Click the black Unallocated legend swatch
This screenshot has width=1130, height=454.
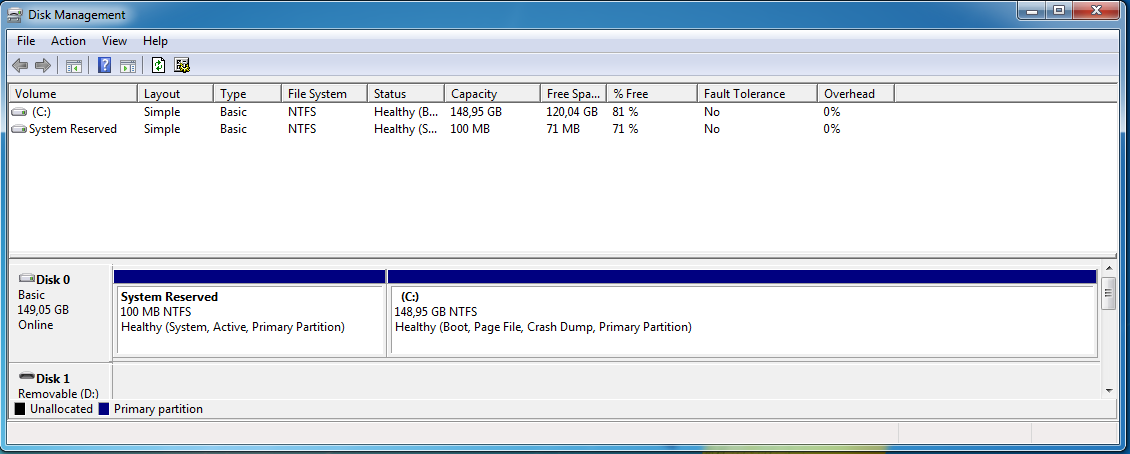[x=20, y=409]
